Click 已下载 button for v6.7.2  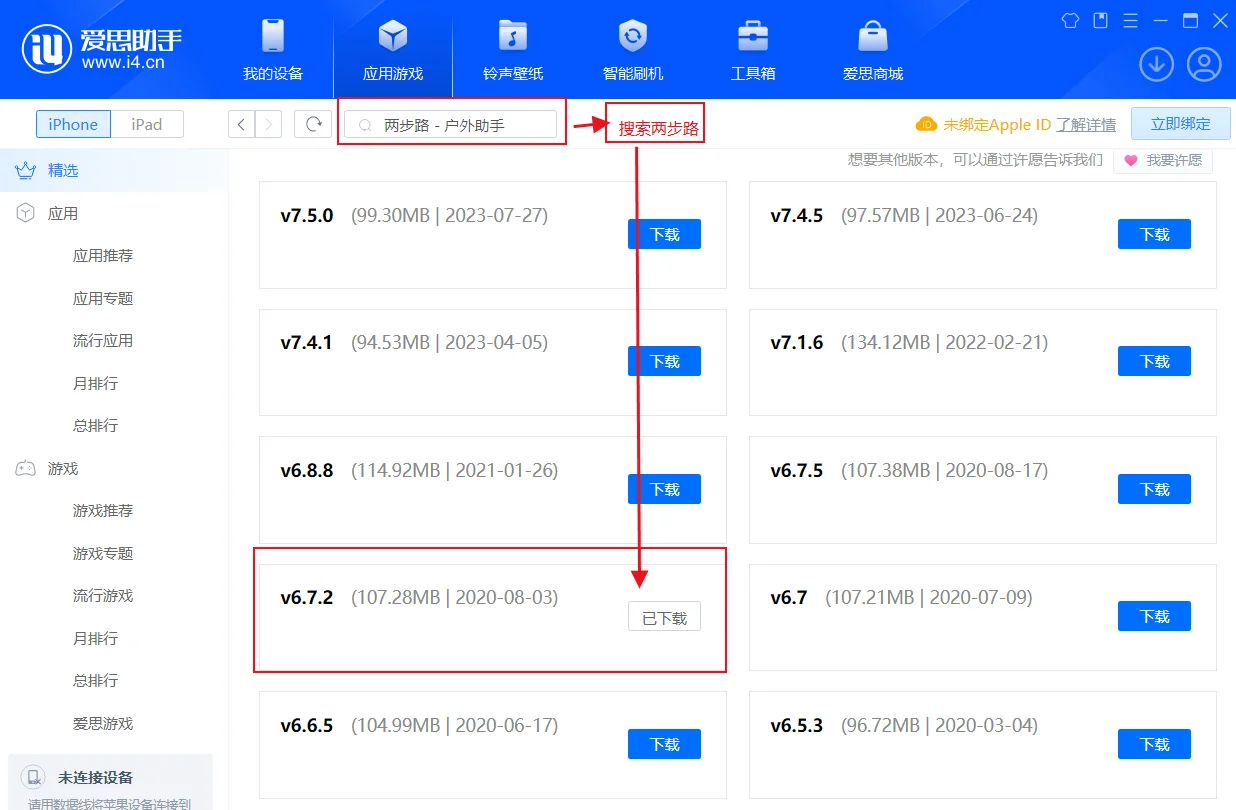664,617
